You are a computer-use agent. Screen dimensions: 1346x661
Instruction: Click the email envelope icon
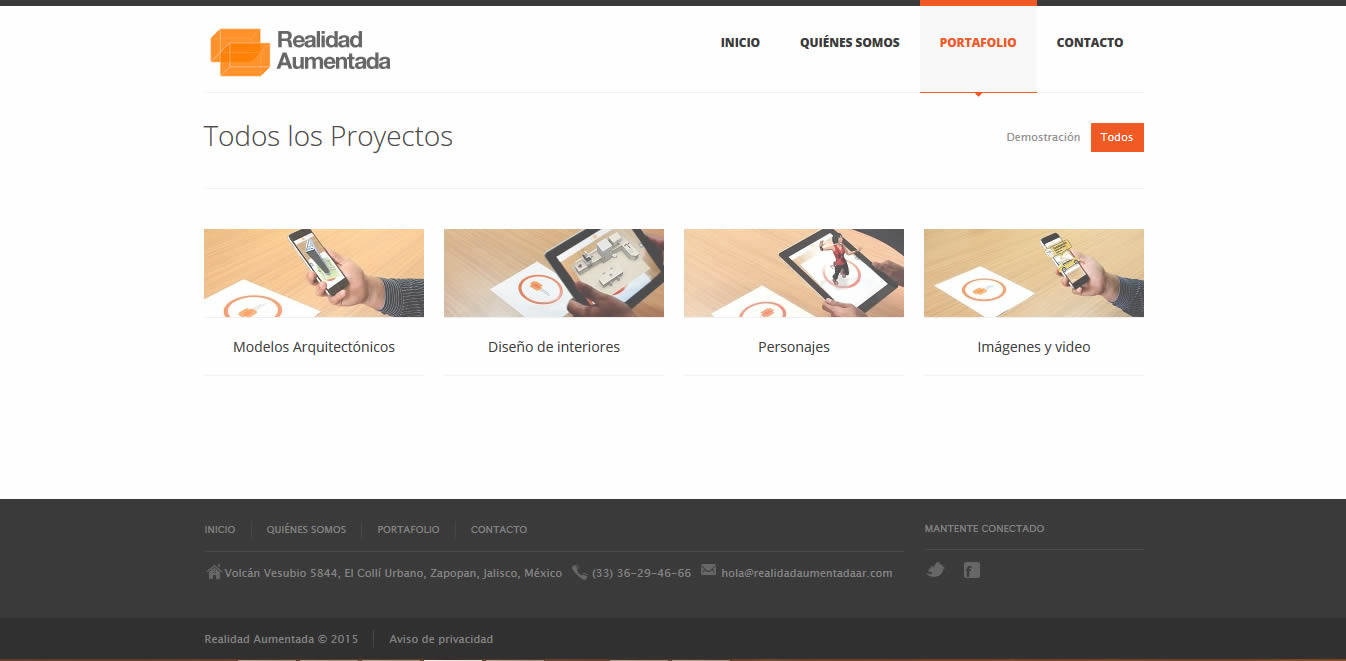[709, 570]
